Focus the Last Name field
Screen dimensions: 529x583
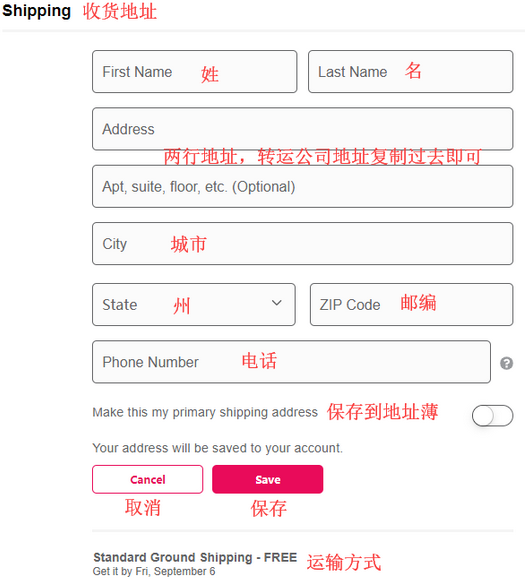click(411, 71)
